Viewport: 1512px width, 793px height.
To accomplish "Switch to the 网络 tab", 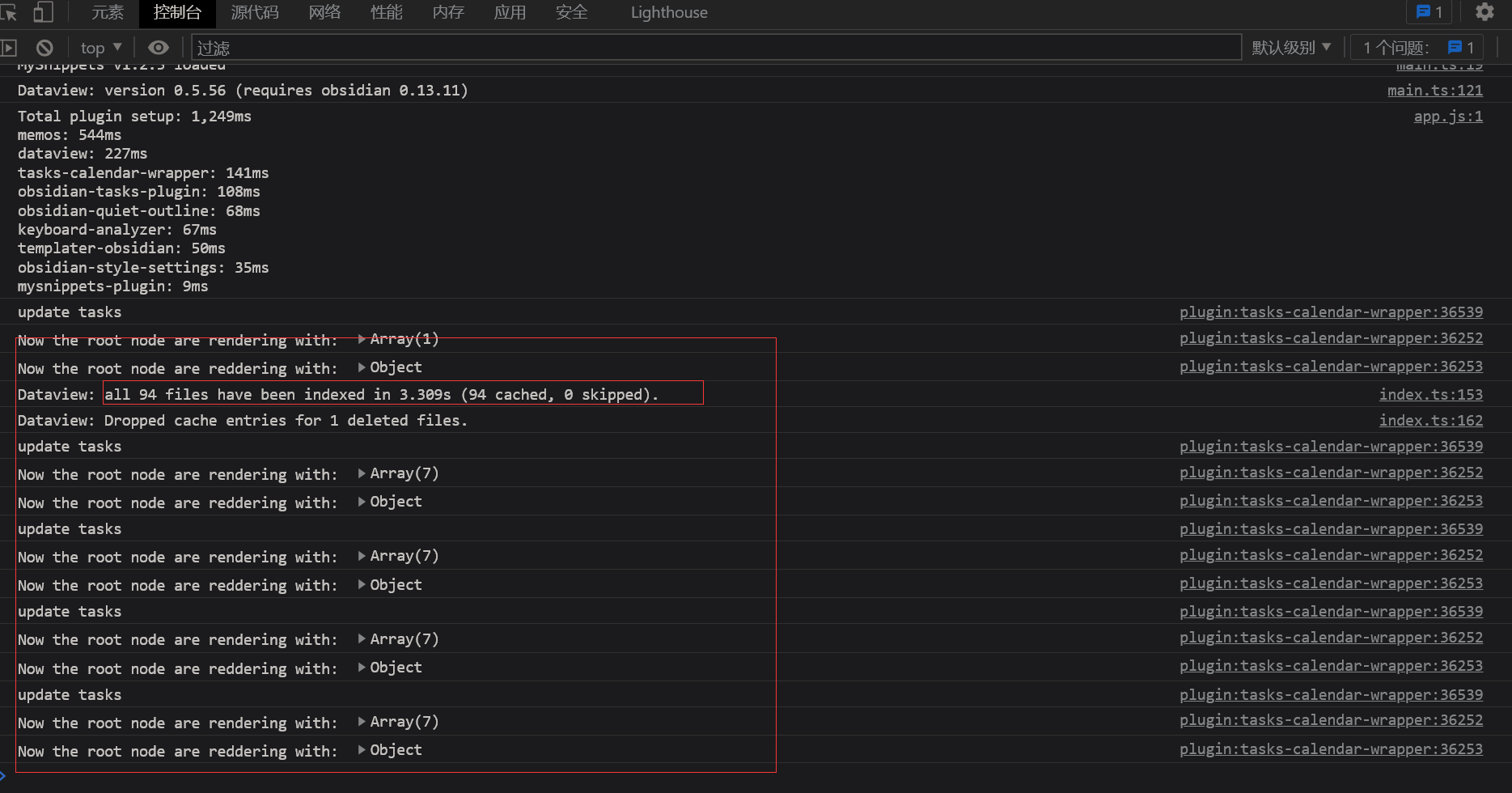I will (x=325, y=13).
